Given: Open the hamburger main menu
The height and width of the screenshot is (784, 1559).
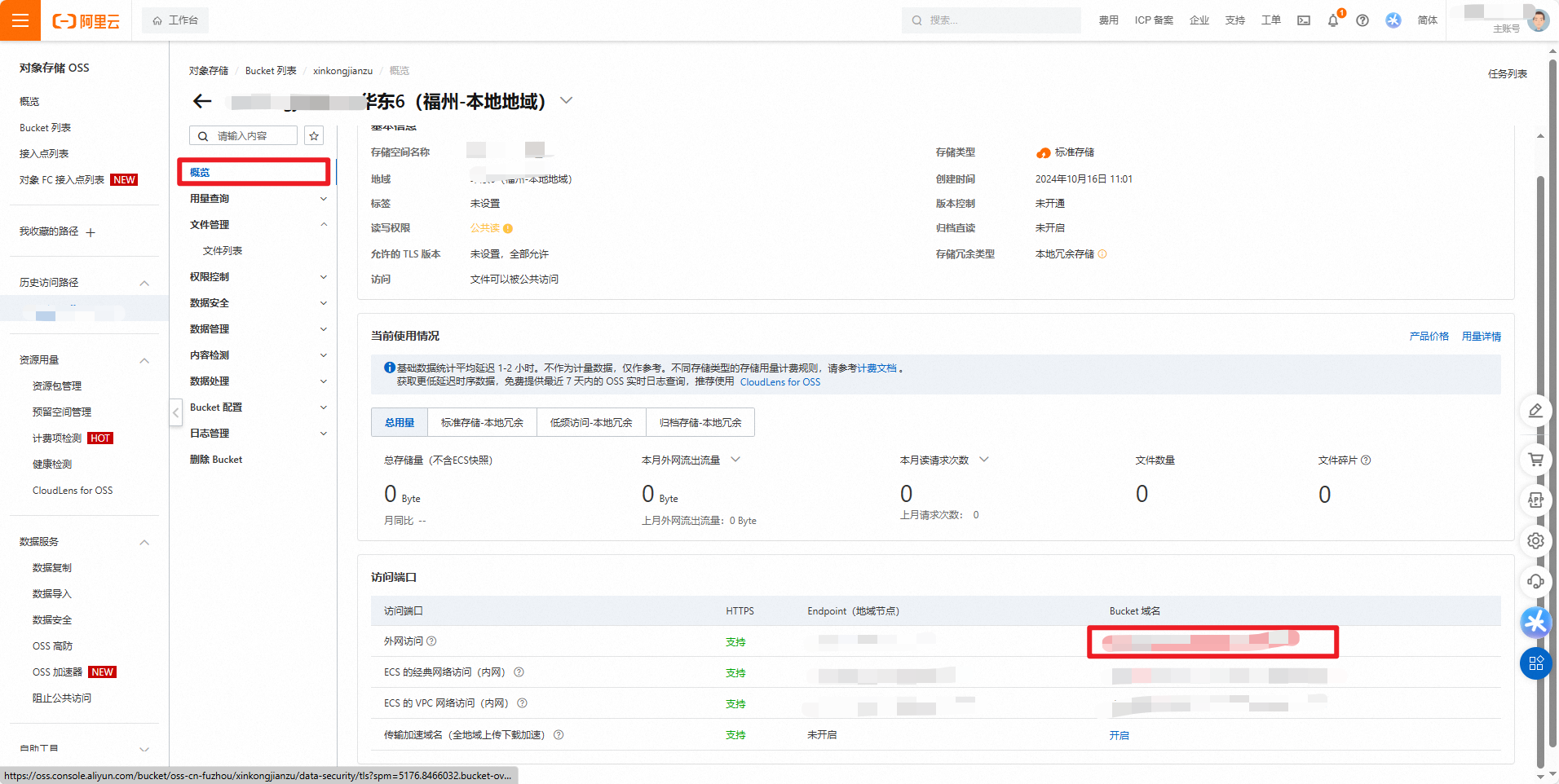Looking at the screenshot, I should click(x=20, y=20).
